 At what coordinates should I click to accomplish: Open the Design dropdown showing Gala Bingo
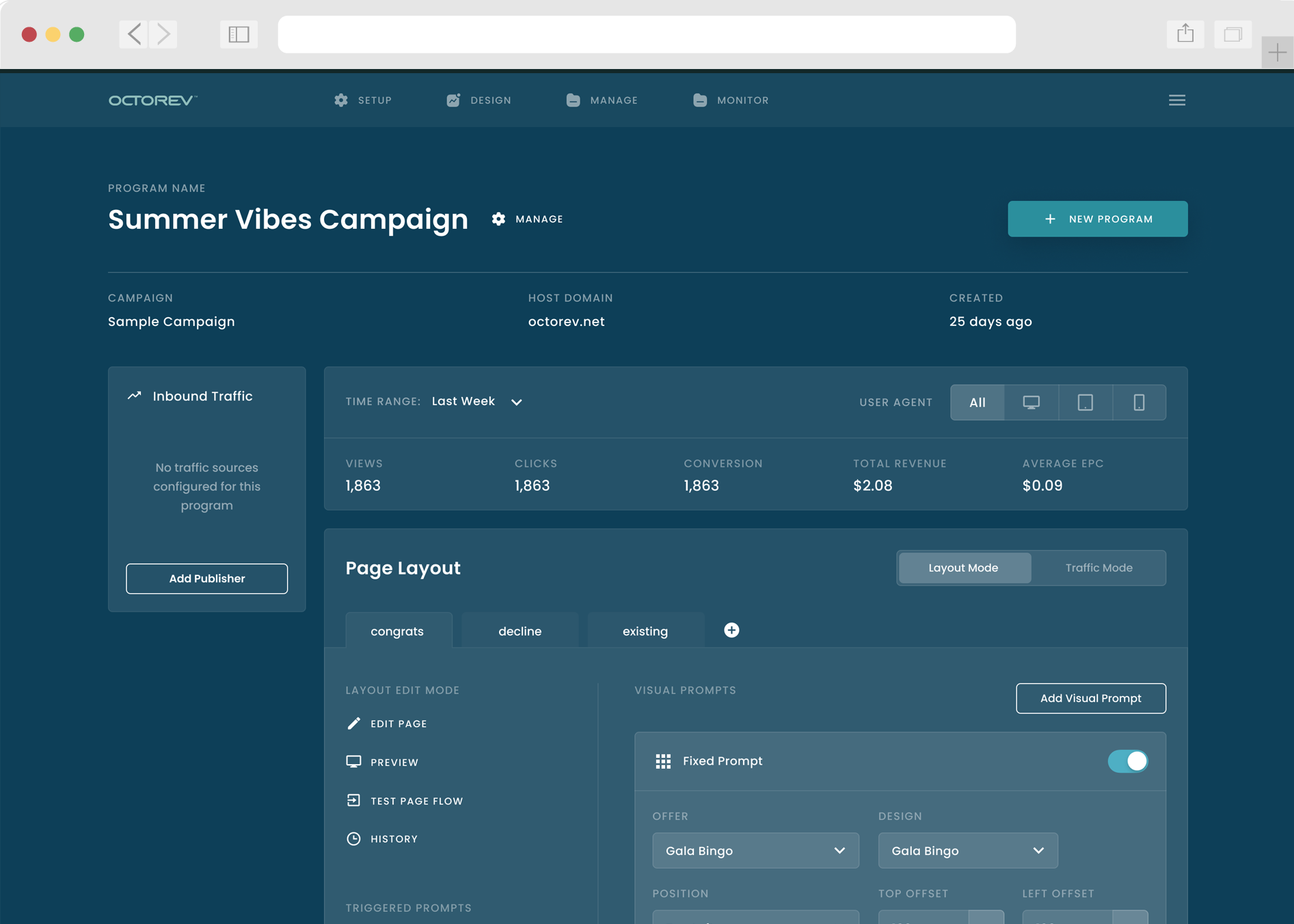click(967, 851)
